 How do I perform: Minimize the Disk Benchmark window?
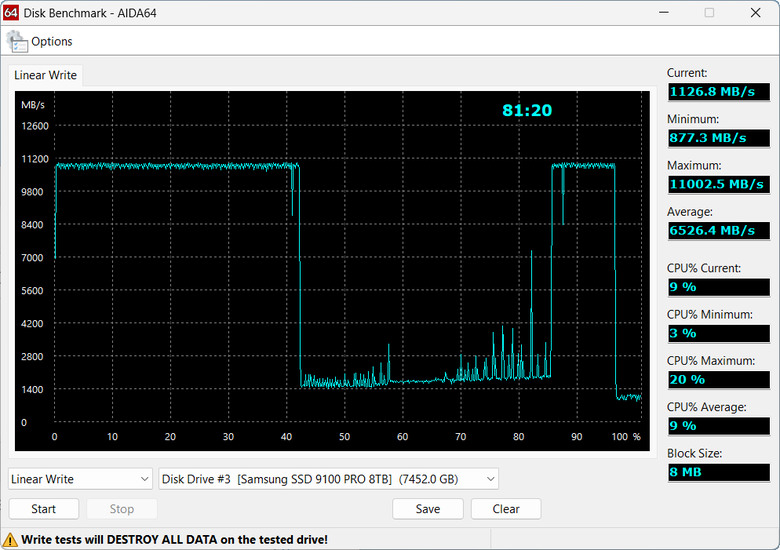(664, 12)
